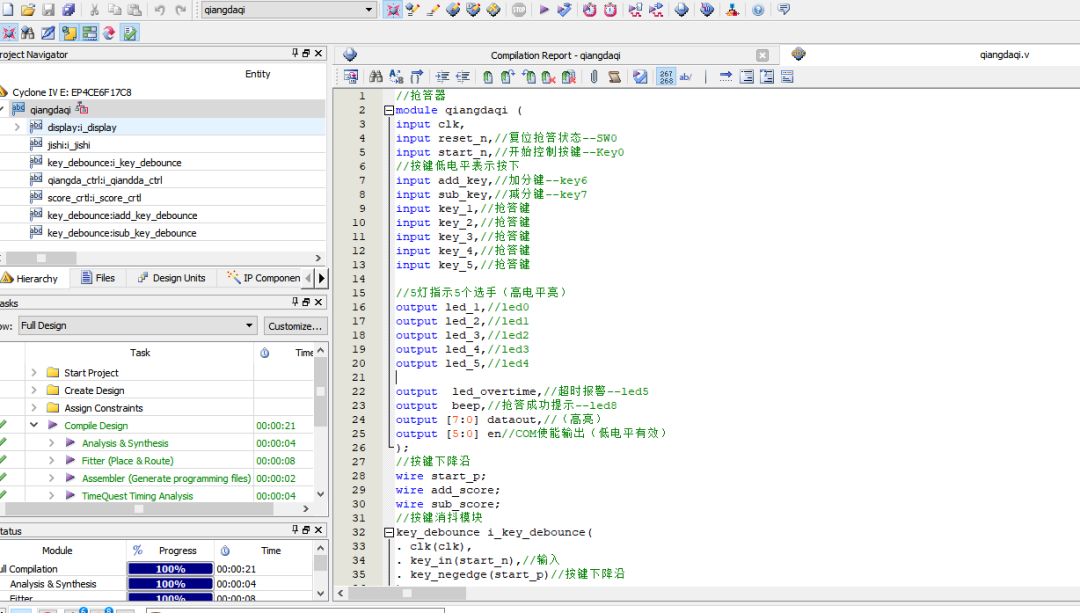Click the paperclip icon in editor toolbar
Image resolution: width=1080 pixels, height=613 pixels.
coord(593,76)
